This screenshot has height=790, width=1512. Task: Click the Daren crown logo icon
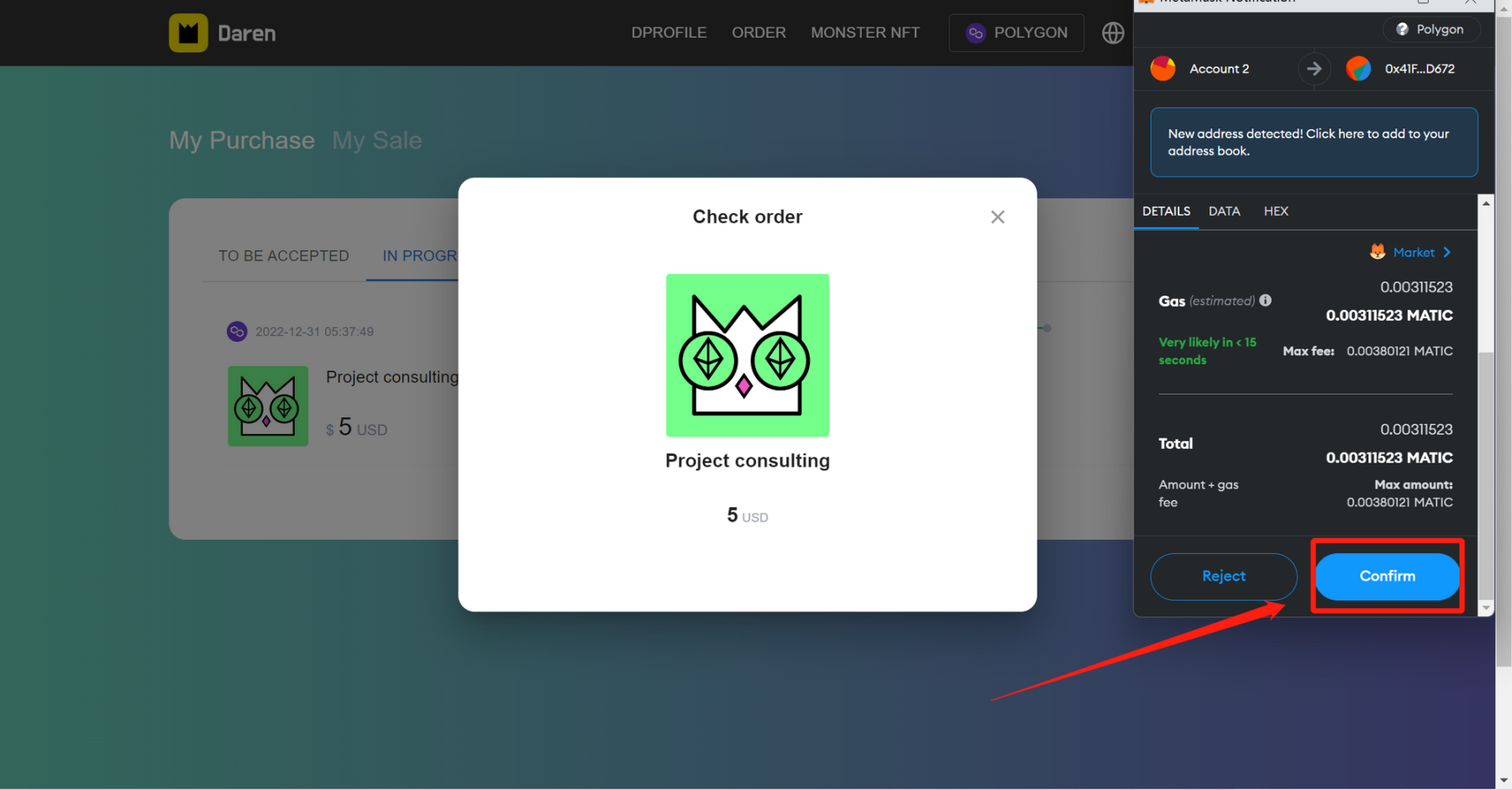tap(188, 33)
